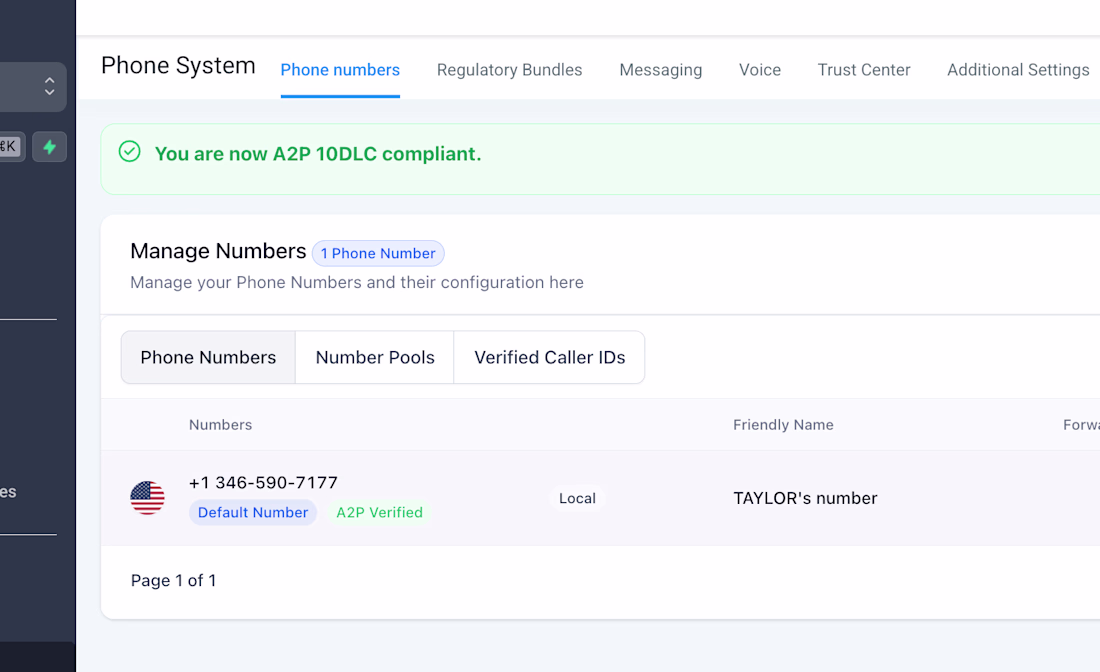Viewport: 1100px width, 672px height.
Task: Click the ⌘K search shortcut badge
Action: pos(10,147)
